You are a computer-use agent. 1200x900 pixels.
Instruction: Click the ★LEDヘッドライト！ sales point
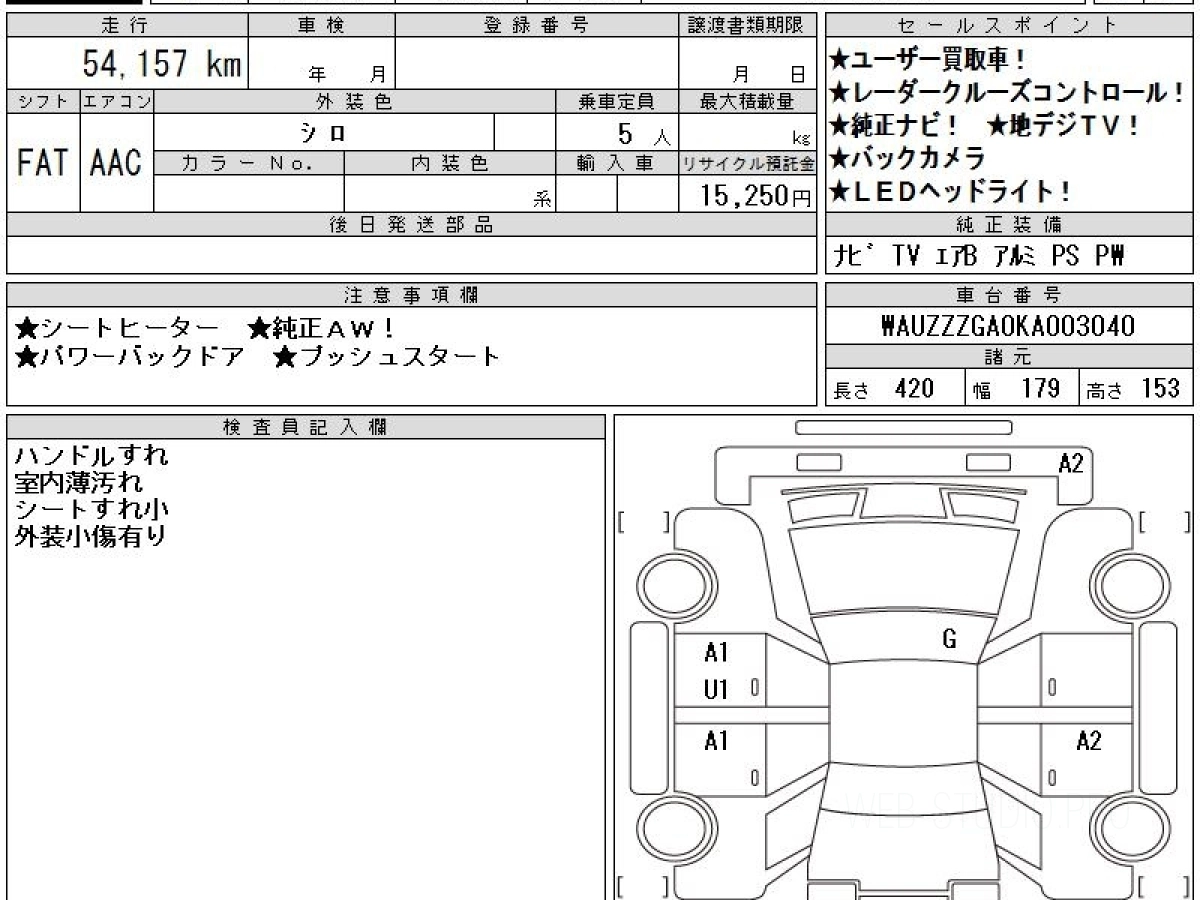[x=951, y=191]
